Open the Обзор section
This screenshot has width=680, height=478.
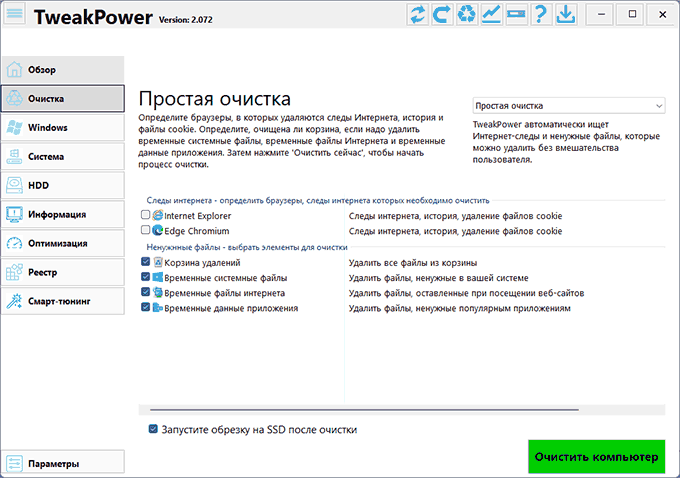63,69
